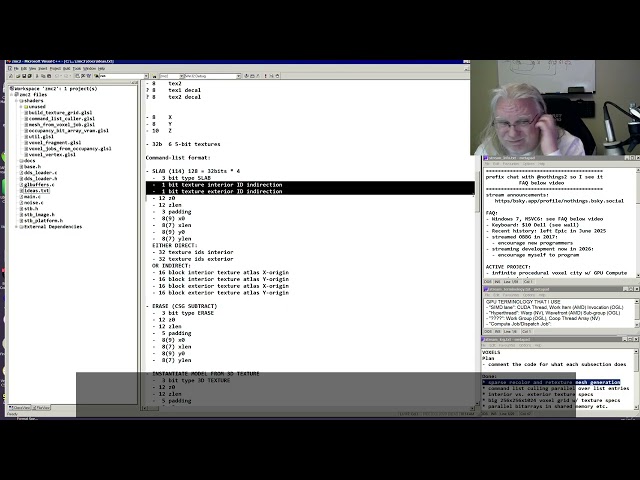Open the Project menu in Visual C++
This screenshot has height=480, width=640.
[x=55, y=69]
